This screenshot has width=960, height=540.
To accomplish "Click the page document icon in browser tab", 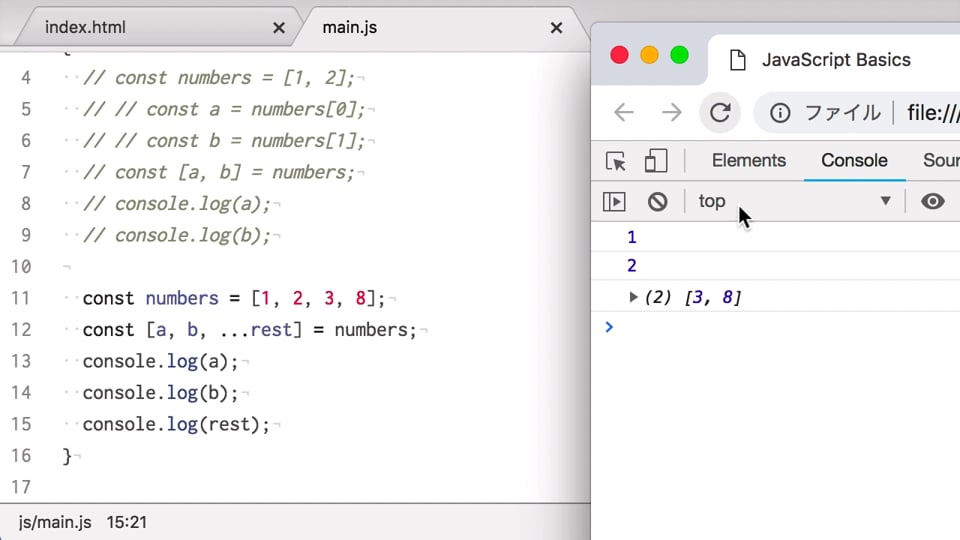I will click(x=738, y=60).
